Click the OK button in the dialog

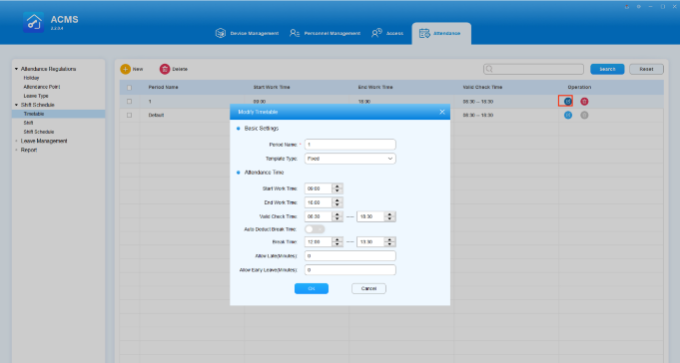[x=311, y=288]
